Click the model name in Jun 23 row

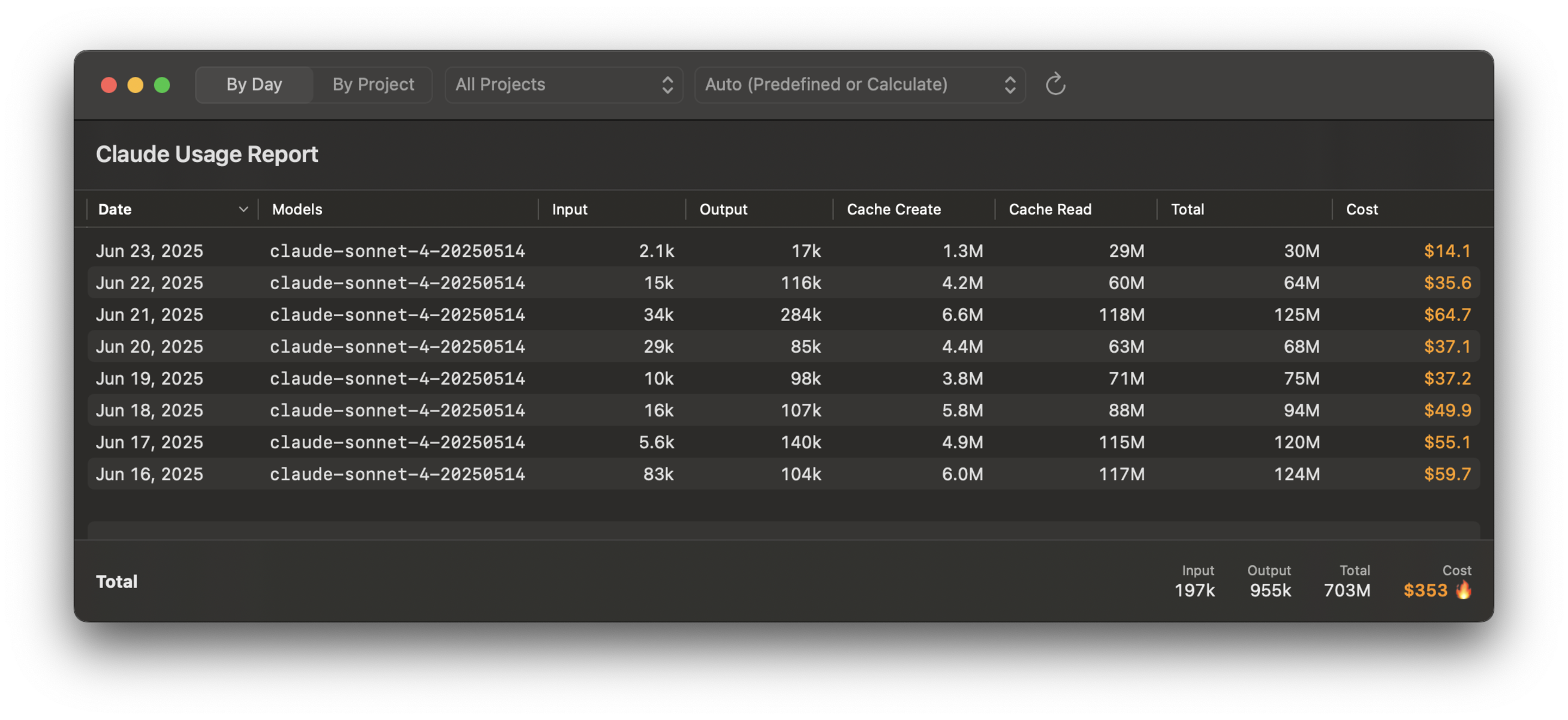pos(397,250)
